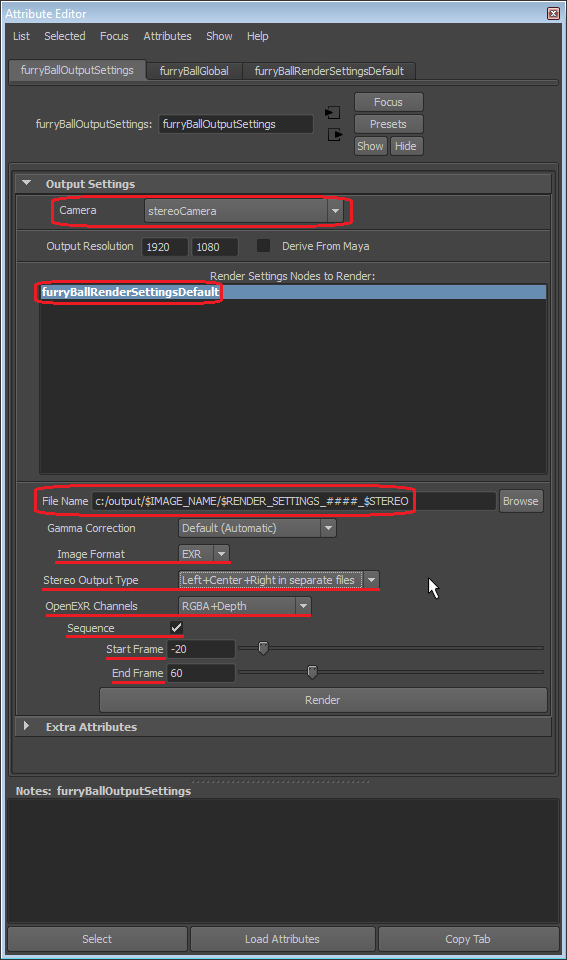Click the Presets button
This screenshot has height=960, width=567.
pos(388,124)
